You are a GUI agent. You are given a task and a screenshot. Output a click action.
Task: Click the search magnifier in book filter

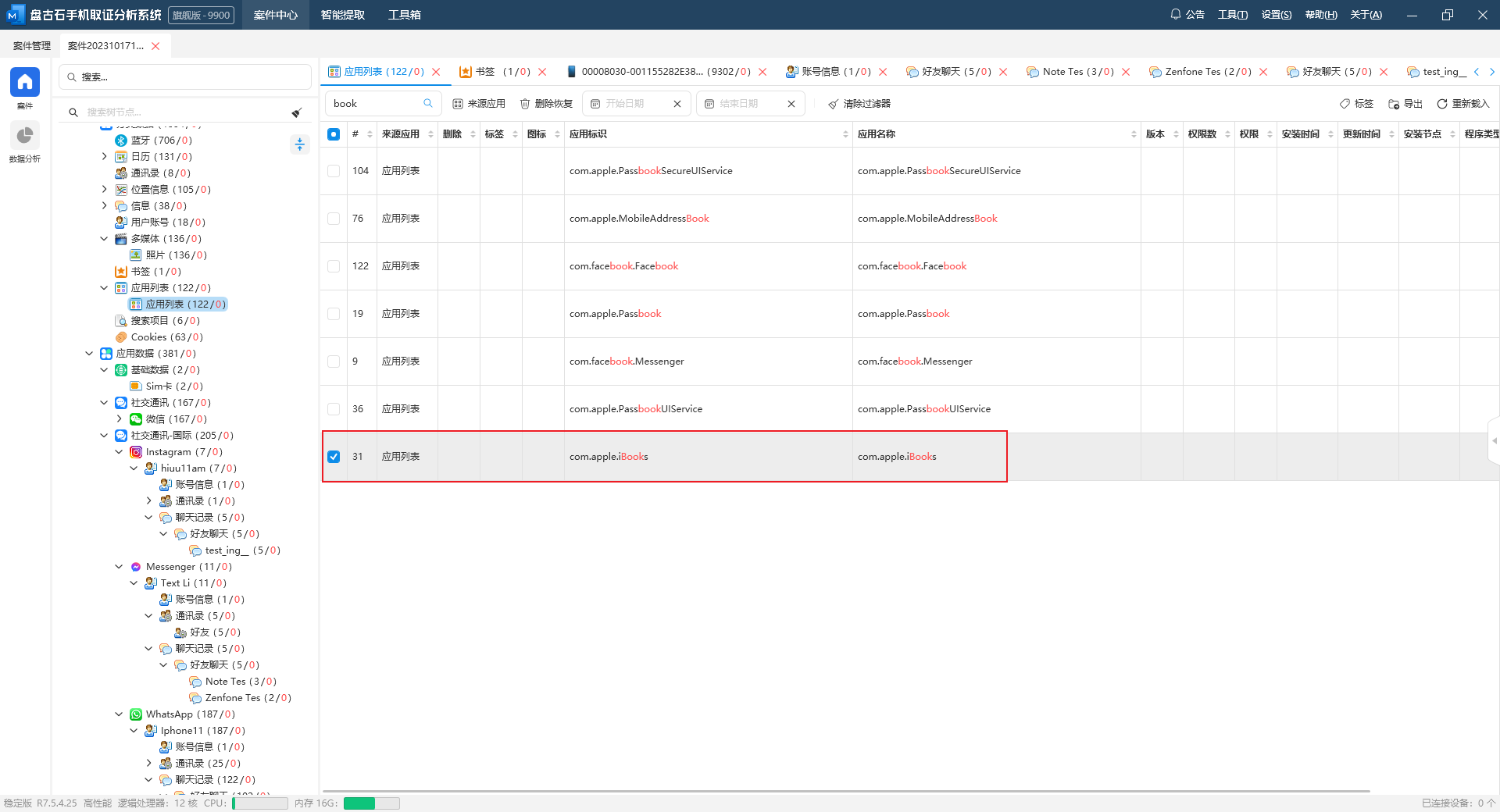[428, 103]
